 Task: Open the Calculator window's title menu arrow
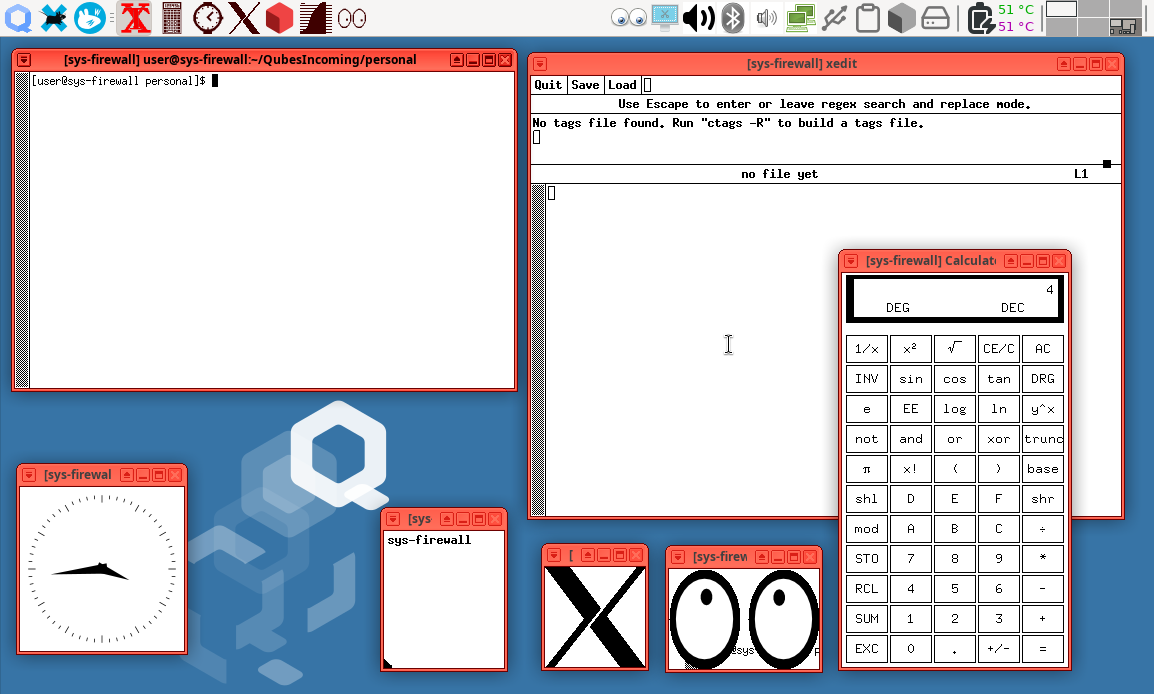click(x=851, y=261)
